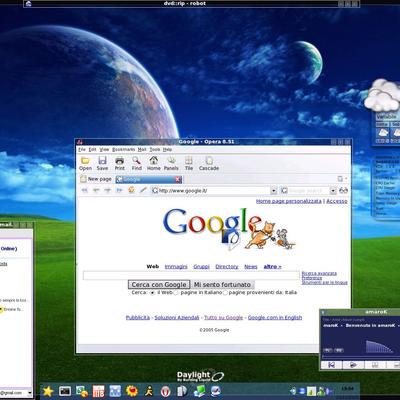Image resolution: width=400 pixels, height=400 pixels.
Task: Open the closed tabs trash dropdown
Action: tap(342, 179)
